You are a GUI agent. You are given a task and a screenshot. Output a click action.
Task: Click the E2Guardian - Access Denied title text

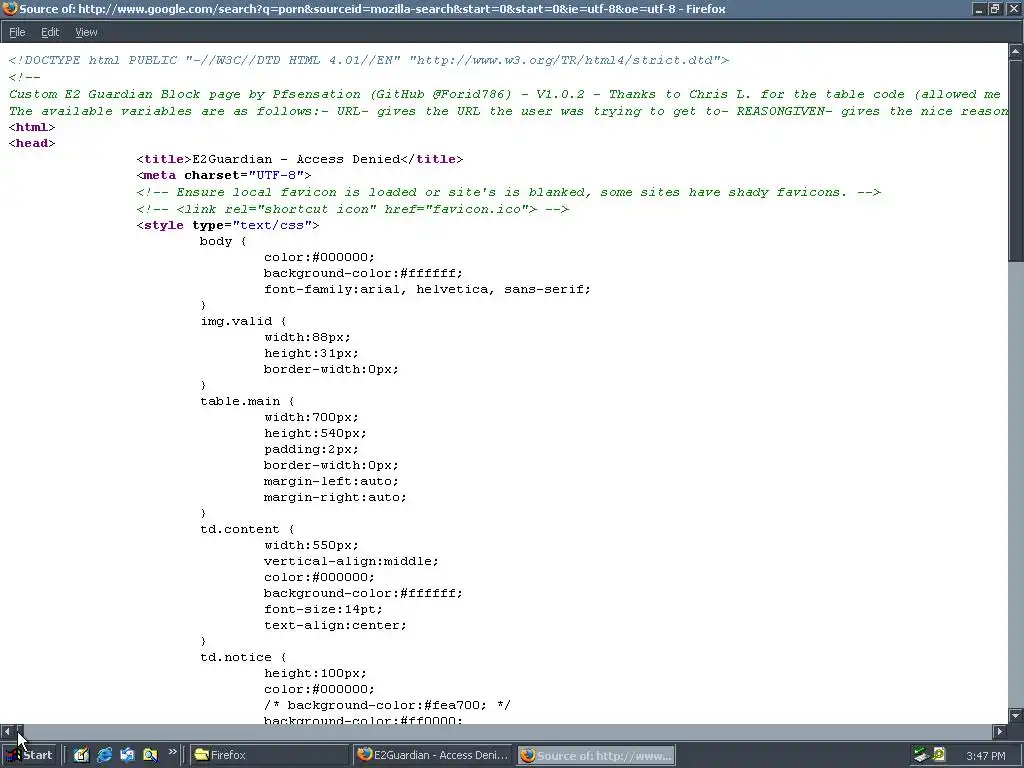[296, 159]
